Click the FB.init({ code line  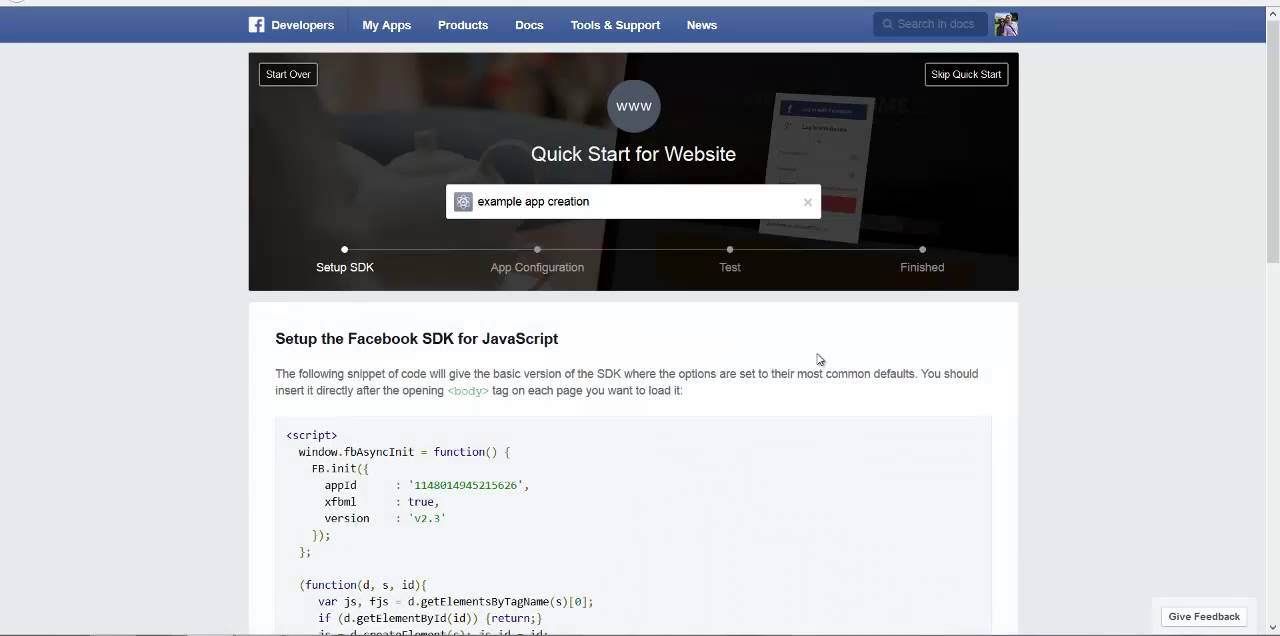[340, 468]
